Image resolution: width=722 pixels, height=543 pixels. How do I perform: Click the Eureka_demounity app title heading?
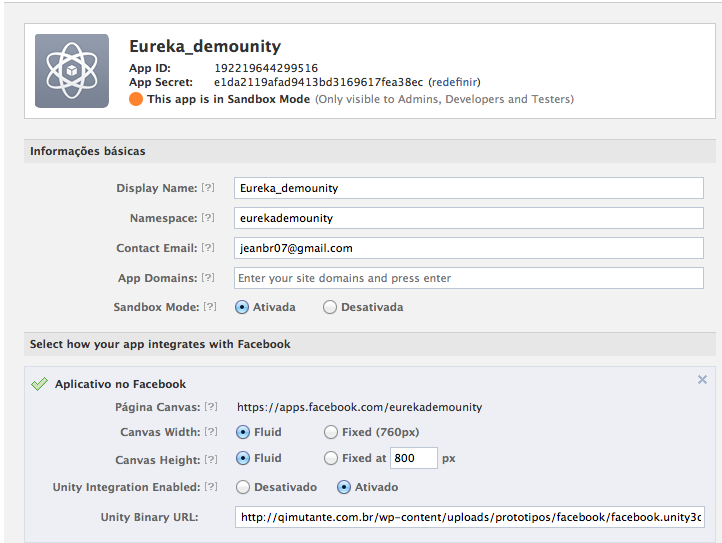click(x=205, y=47)
